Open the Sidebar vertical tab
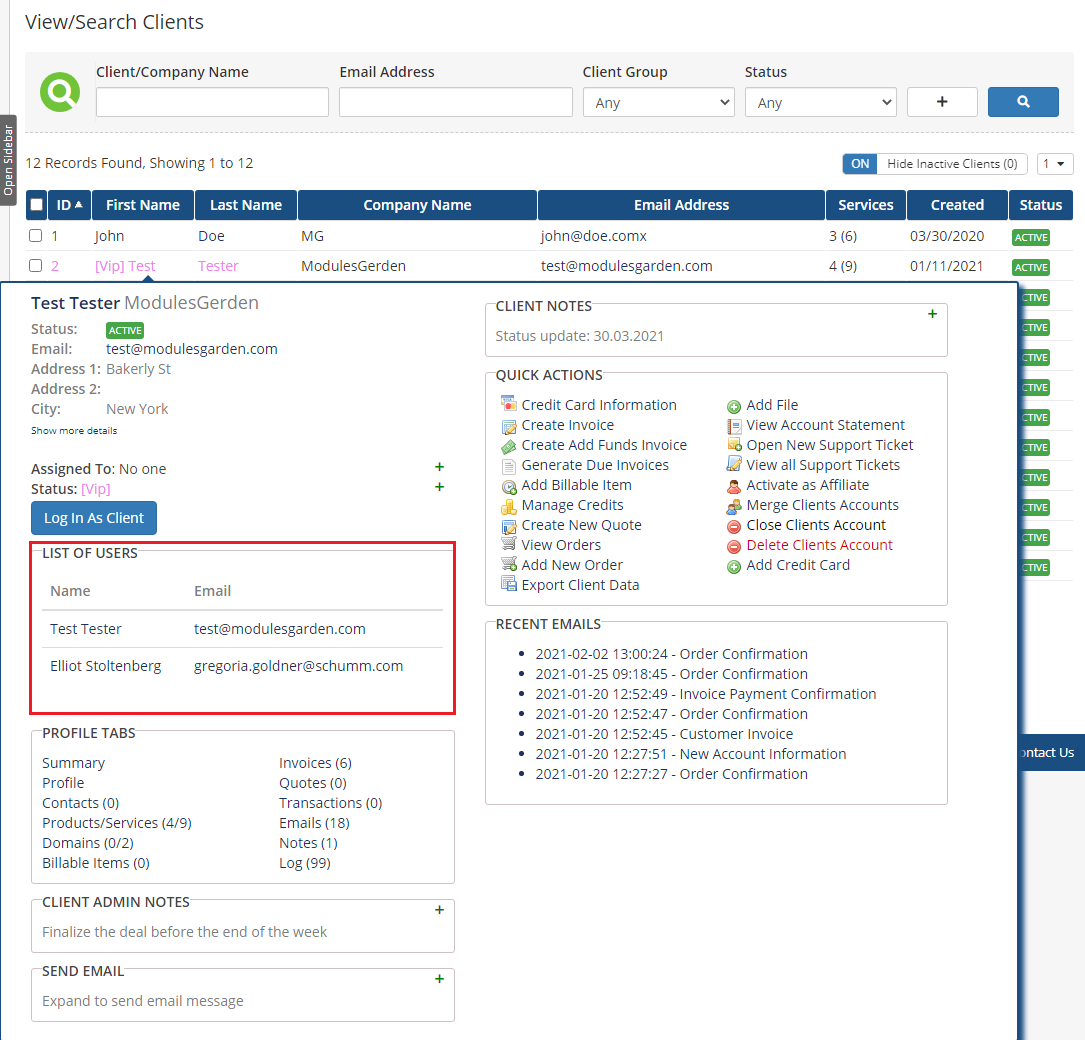The height and width of the screenshot is (1040, 1085). click(8, 160)
